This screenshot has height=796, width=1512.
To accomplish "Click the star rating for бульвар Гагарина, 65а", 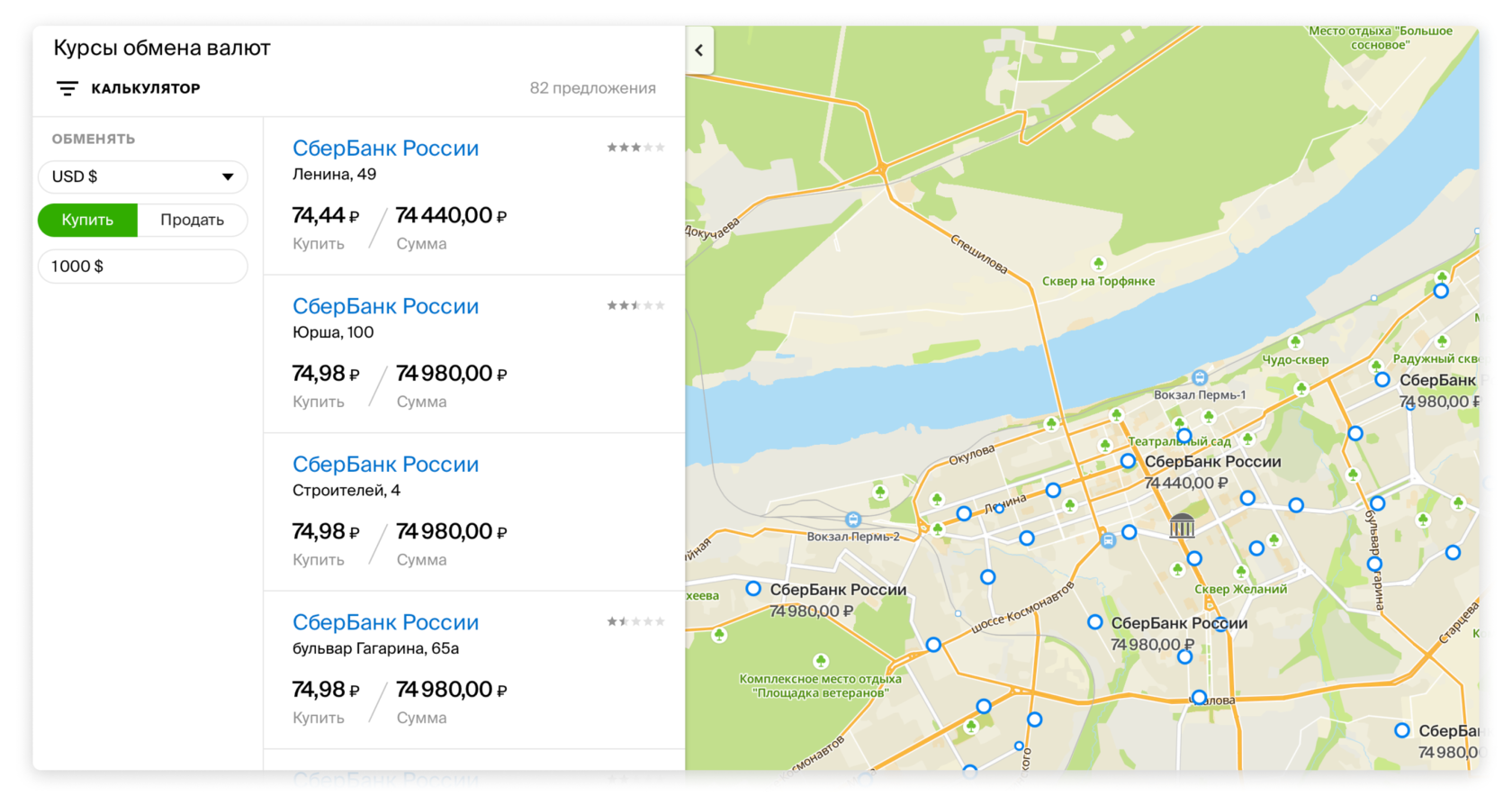I will coord(635,621).
